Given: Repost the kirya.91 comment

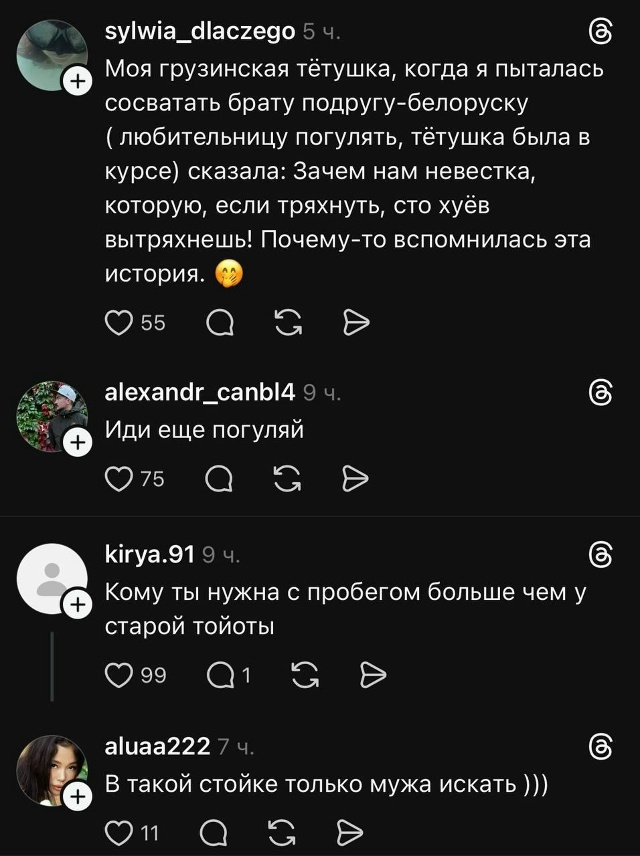Looking at the screenshot, I should pyautogui.click(x=305, y=676).
